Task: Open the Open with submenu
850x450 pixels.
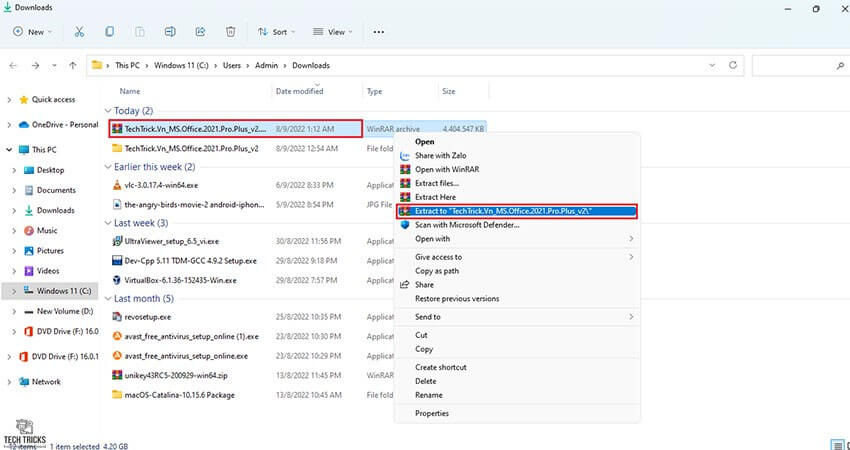Action: (x=517, y=239)
